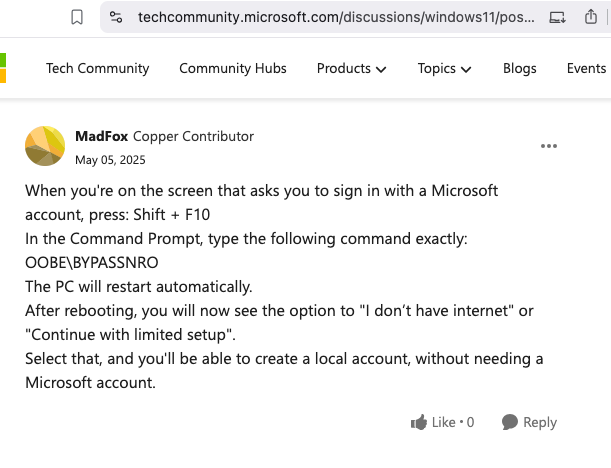
Task: Click the install app icon in address bar
Action: [557, 18]
